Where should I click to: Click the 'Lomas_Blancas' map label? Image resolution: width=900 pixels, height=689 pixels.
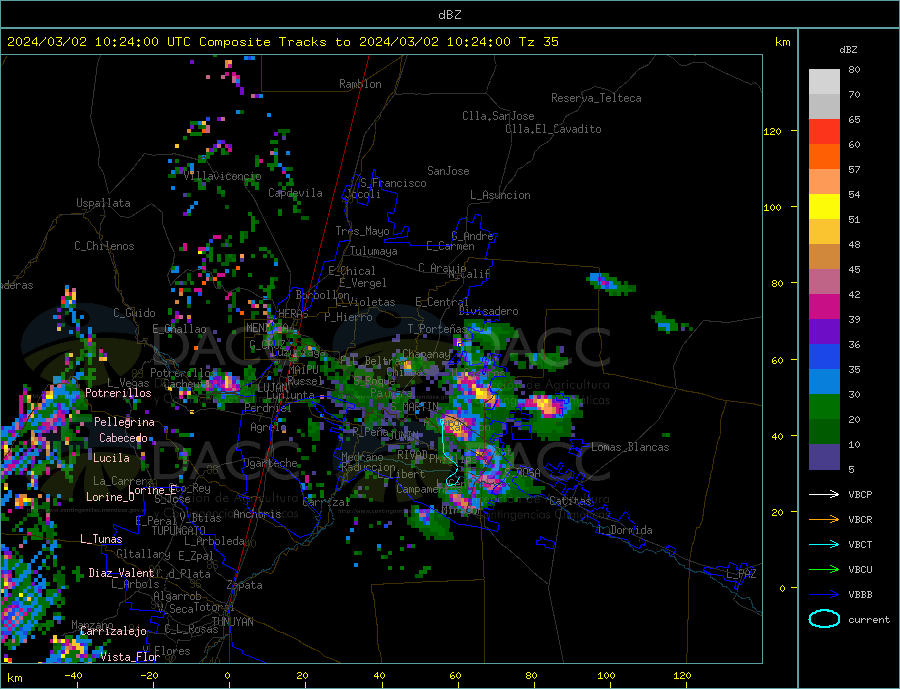pyautogui.click(x=630, y=447)
